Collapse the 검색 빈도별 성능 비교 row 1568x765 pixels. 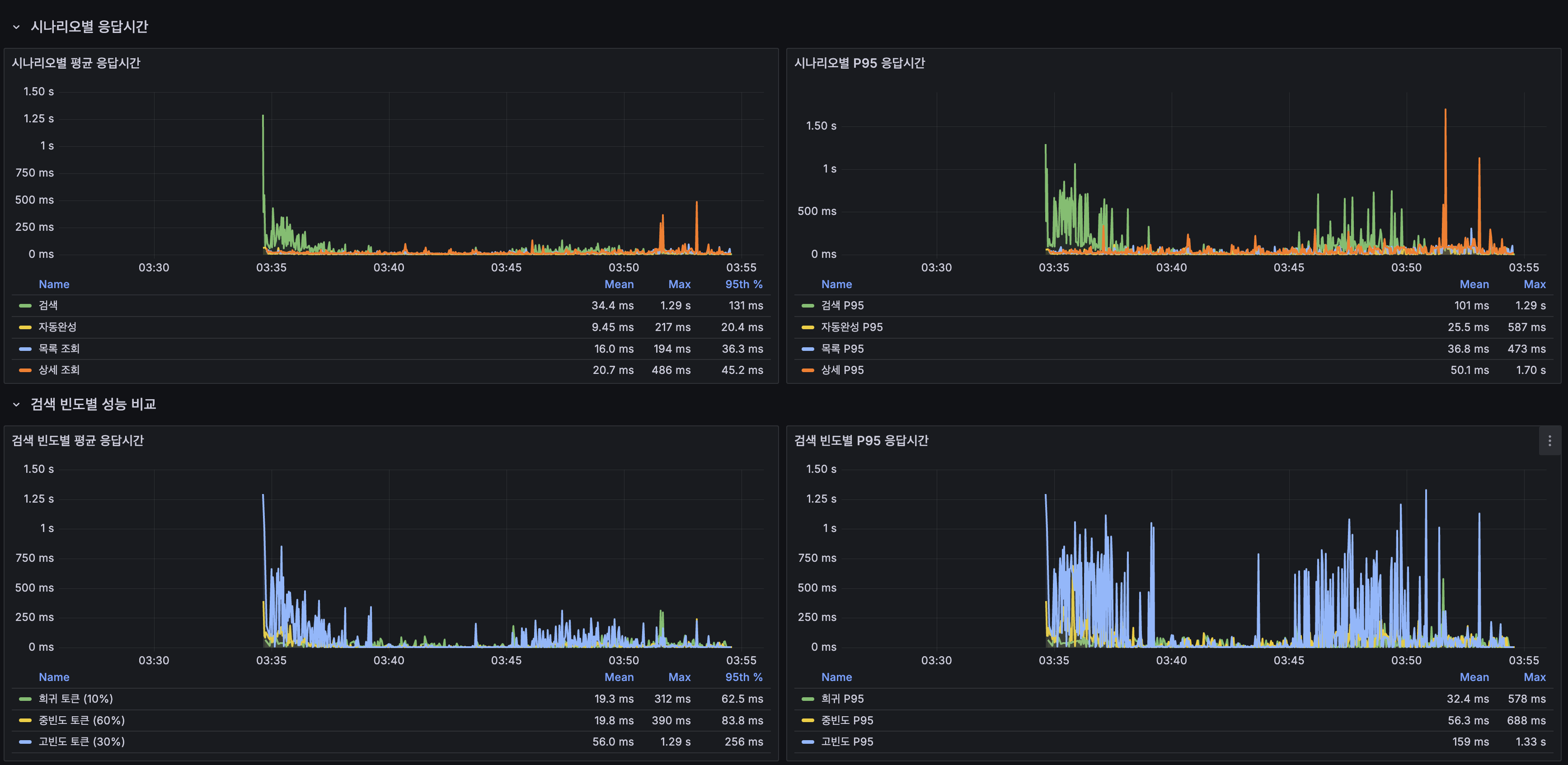(x=16, y=403)
